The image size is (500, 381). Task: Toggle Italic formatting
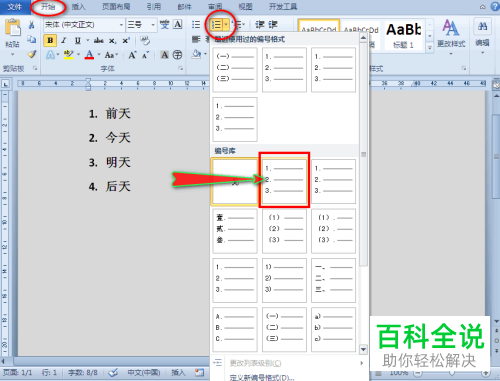tap(64, 40)
